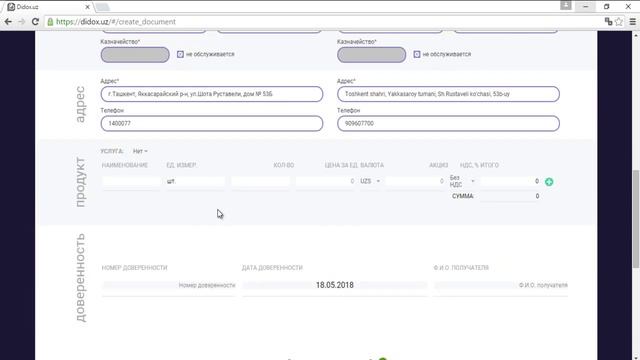Open a new browser tab
640x360 pixels.
[102, 7]
